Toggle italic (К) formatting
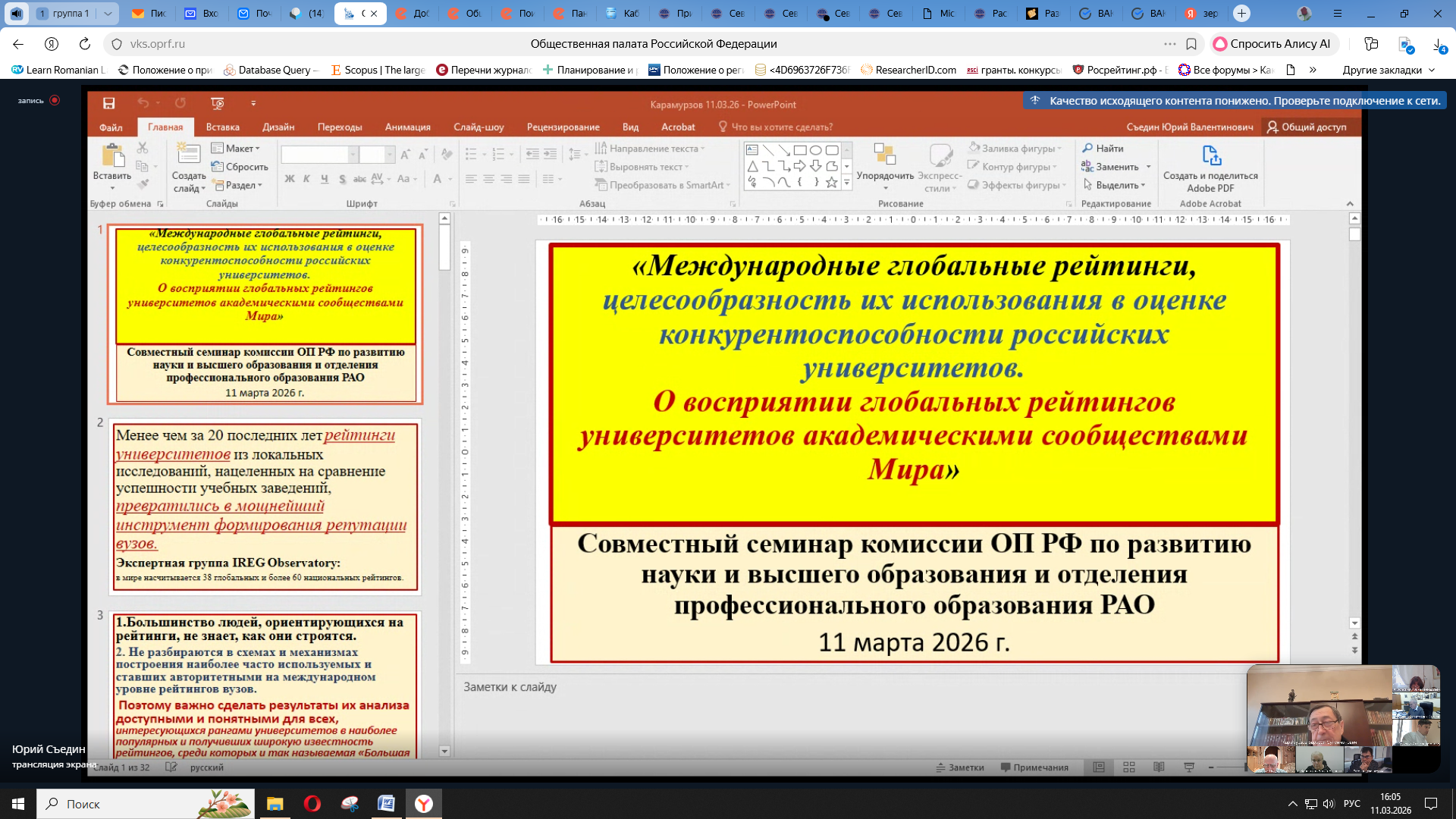Screen dimensions: 1456x819 [x=306, y=179]
